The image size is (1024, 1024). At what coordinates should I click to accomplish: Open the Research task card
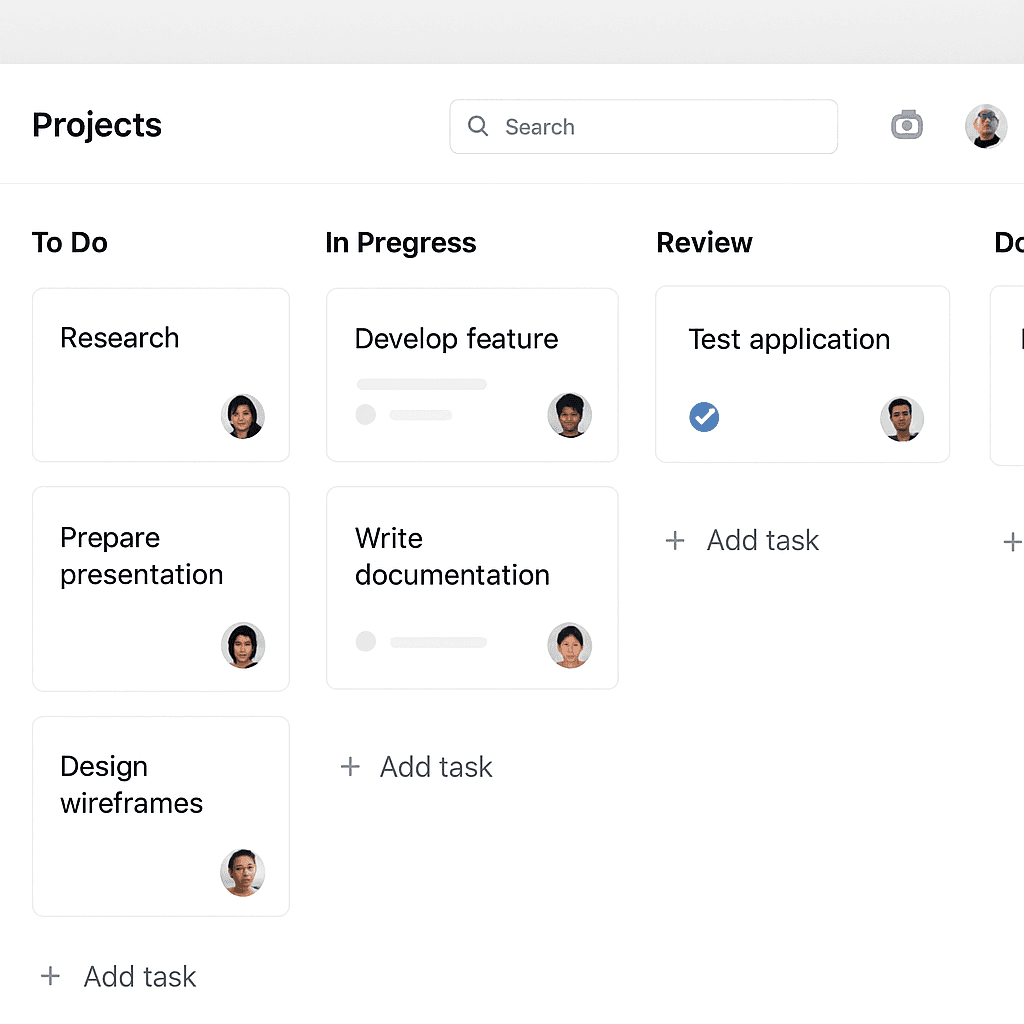pos(161,375)
